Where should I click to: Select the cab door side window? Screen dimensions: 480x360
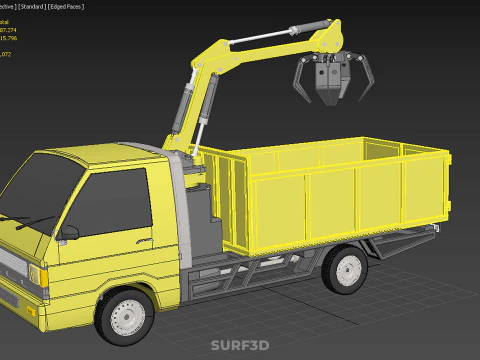(108, 203)
